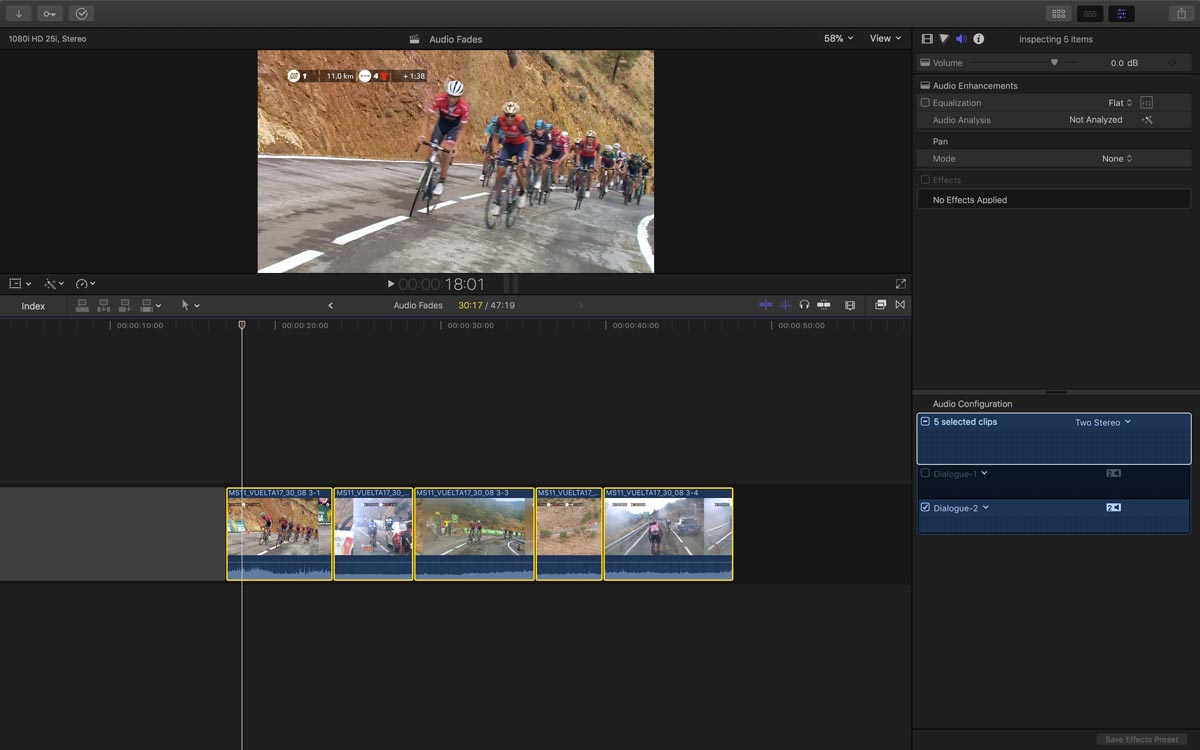The height and width of the screenshot is (750, 1200).
Task: Open the Dialogue-2 role dropdown chevron
Action: pyautogui.click(x=985, y=508)
